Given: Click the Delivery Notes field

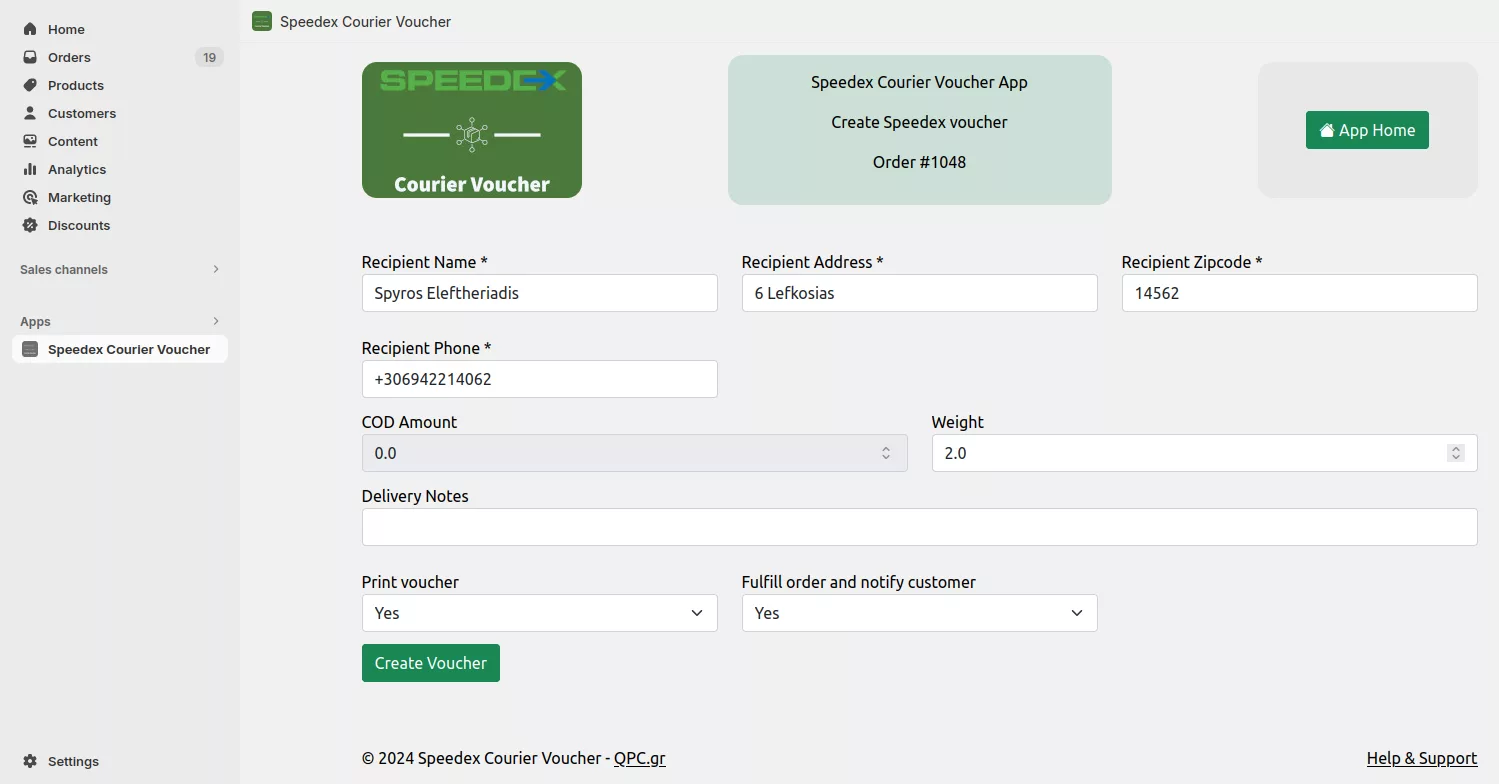Looking at the screenshot, I should (920, 527).
